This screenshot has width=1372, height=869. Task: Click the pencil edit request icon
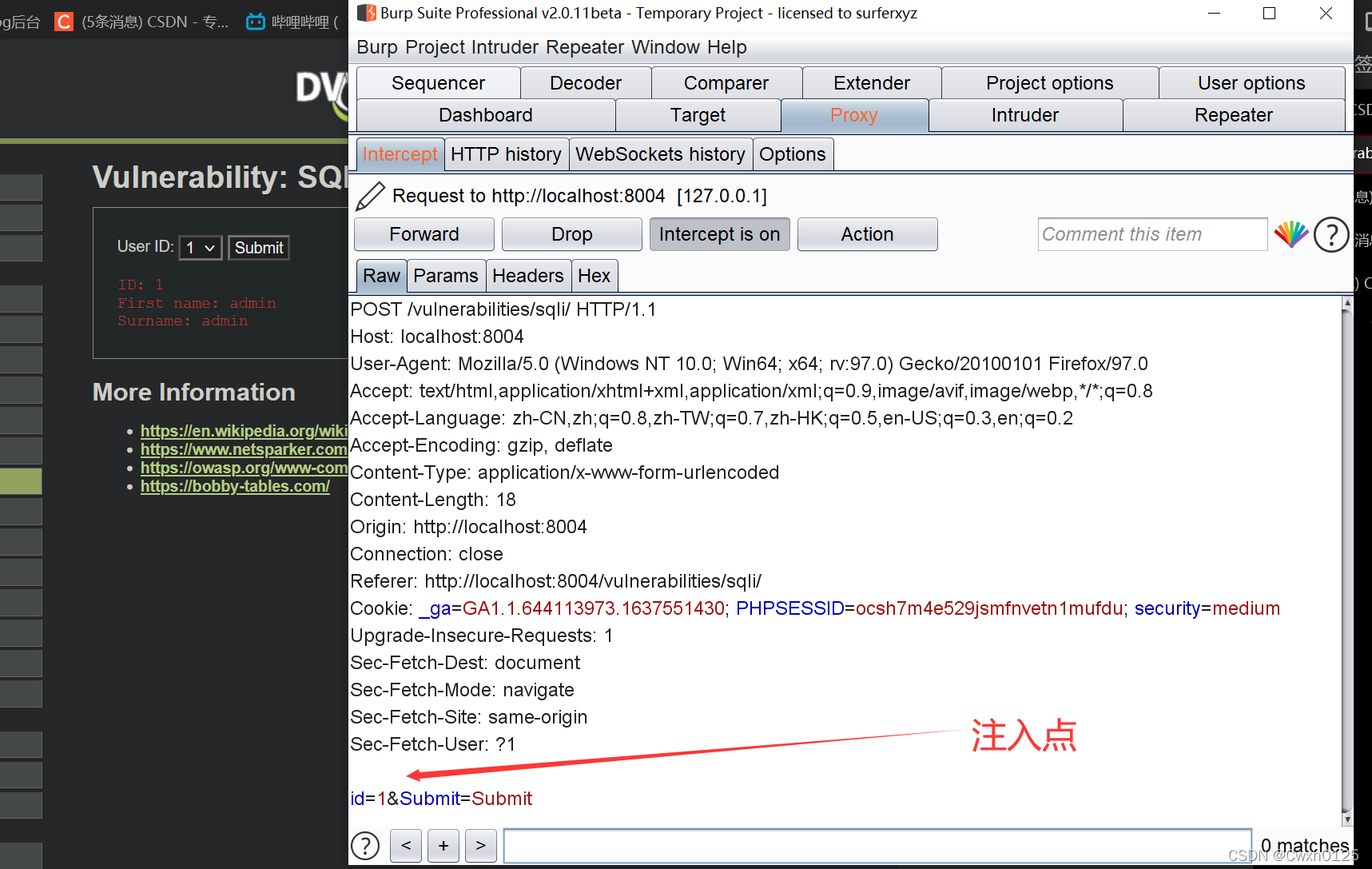pyautogui.click(x=370, y=196)
